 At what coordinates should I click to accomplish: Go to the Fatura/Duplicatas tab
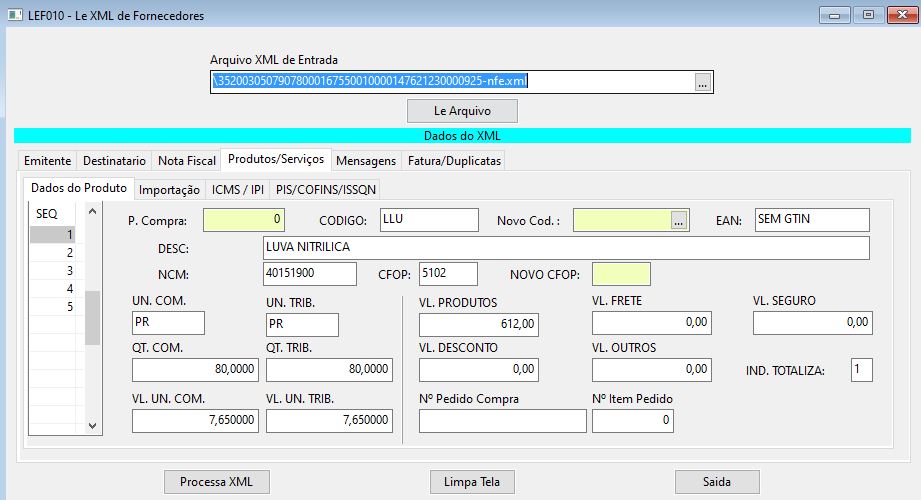454,160
